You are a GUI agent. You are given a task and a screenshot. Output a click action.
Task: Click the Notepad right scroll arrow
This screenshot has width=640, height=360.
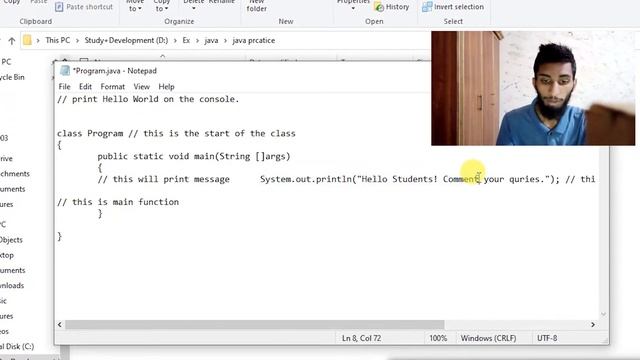[x=593, y=324]
